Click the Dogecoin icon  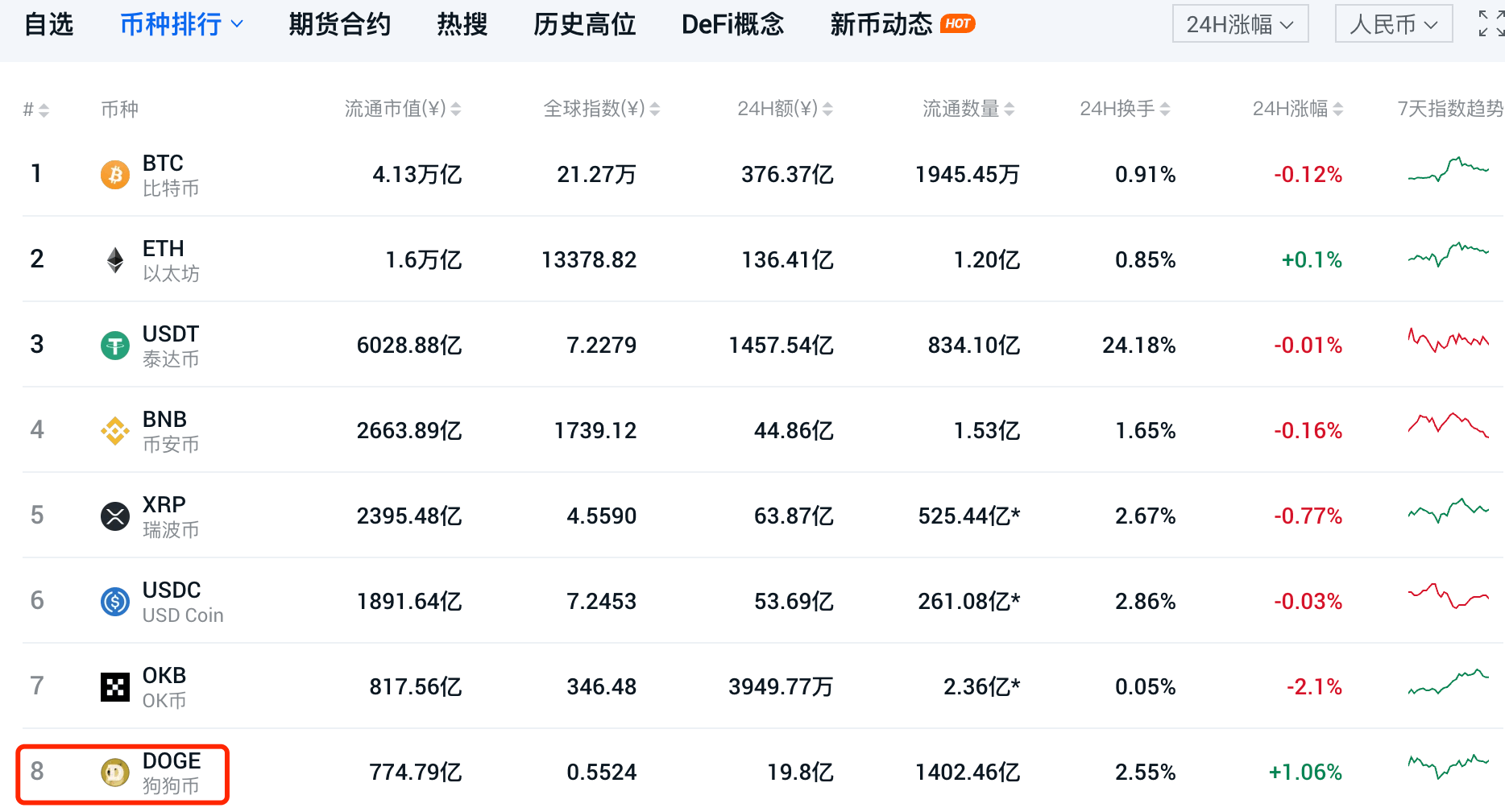pyautogui.click(x=114, y=773)
